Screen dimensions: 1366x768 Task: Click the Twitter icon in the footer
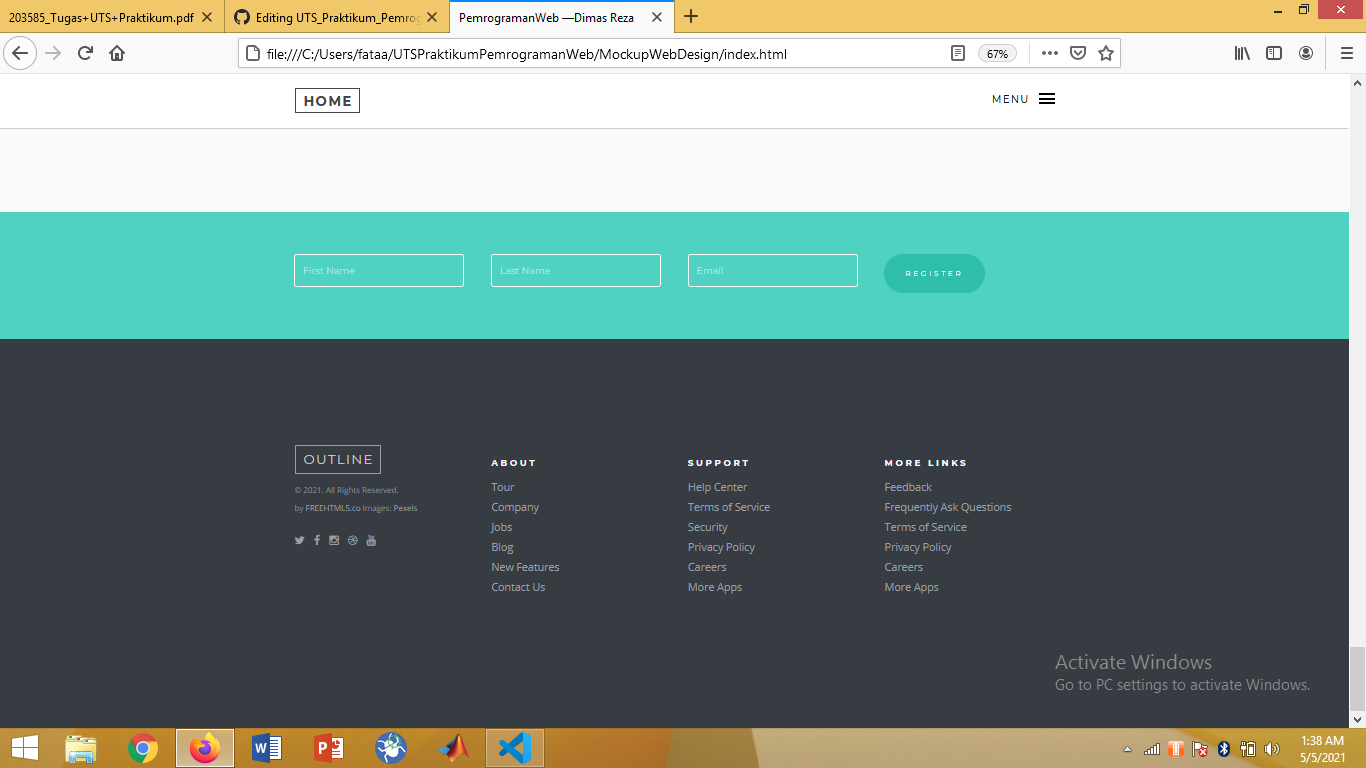[x=299, y=540]
